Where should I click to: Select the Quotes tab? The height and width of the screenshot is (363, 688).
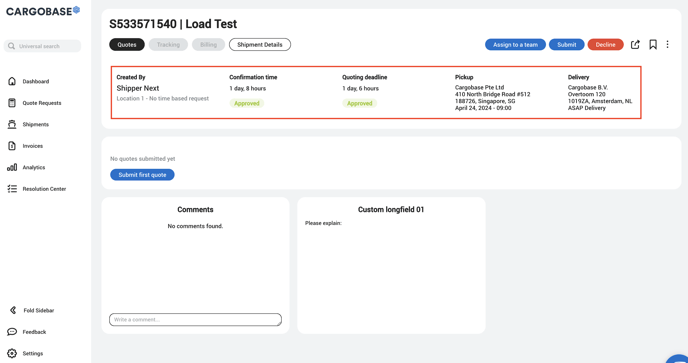(127, 44)
